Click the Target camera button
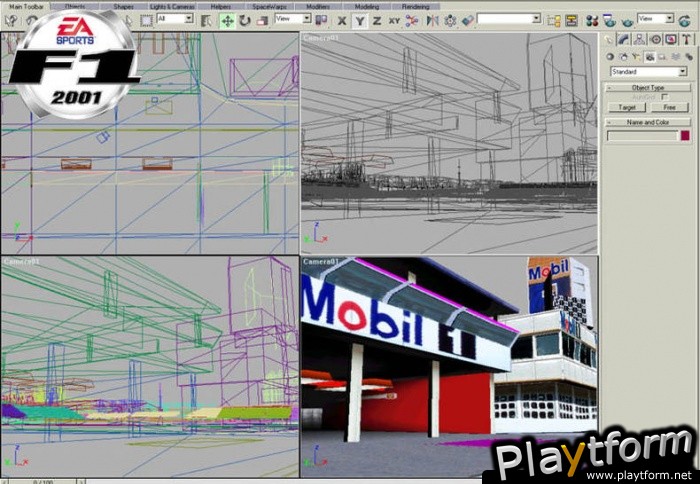700x484 pixels. coord(627,108)
